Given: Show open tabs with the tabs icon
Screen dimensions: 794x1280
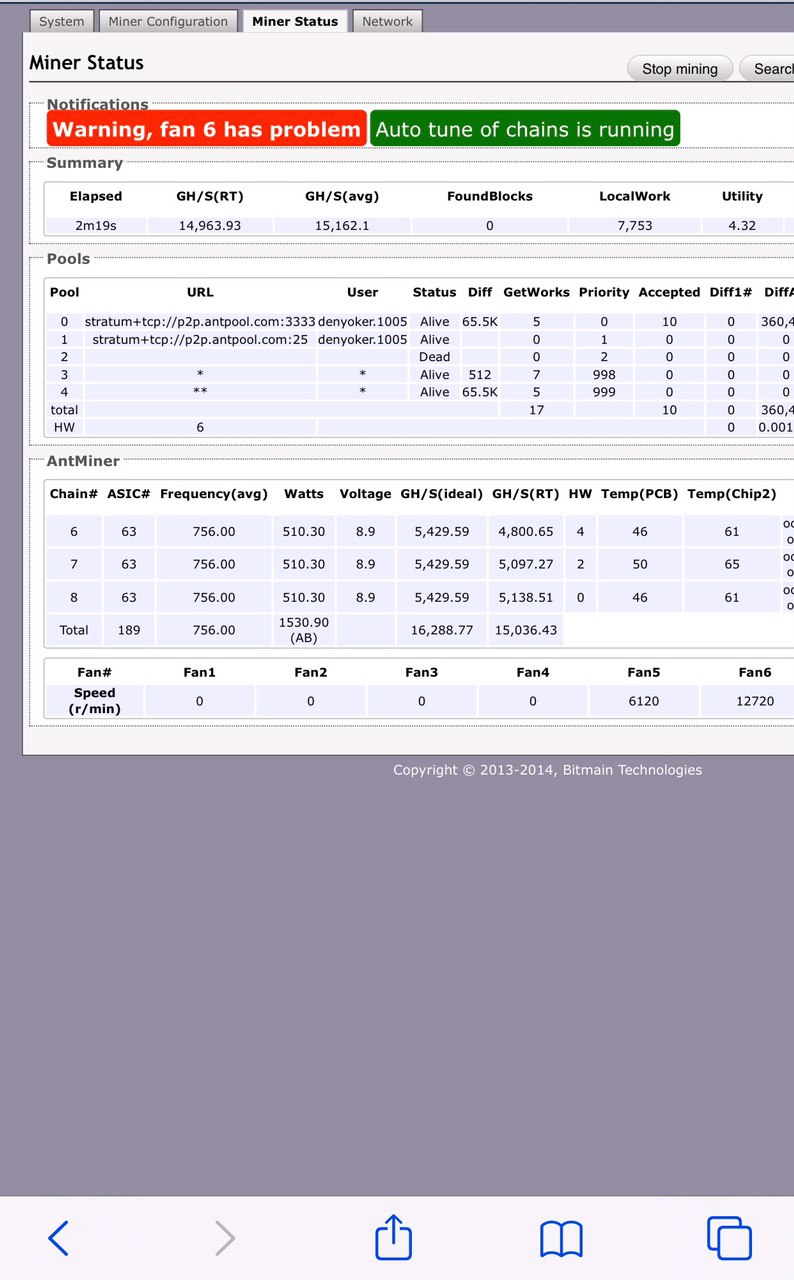Looking at the screenshot, I should click(x=729, y=1238).
